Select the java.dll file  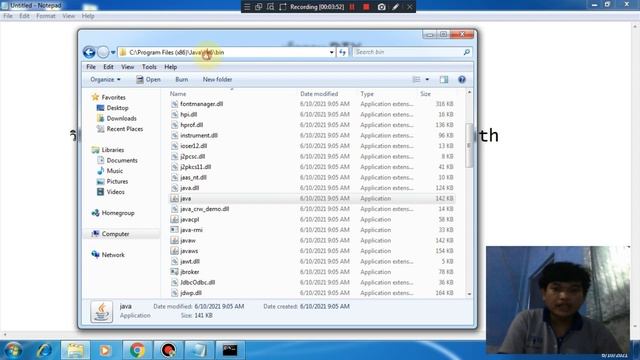click(189, 188)
